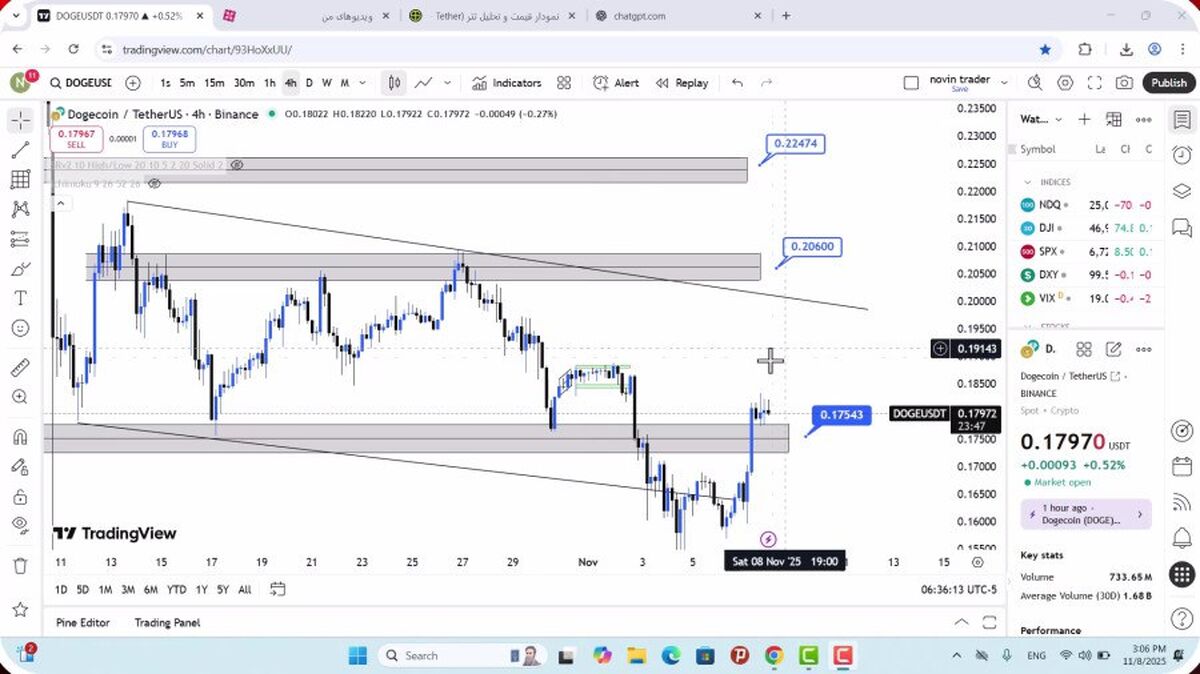Image resolution: width=1200 pixels, height=674 pixels.
Task: Collapse the indicator legend arrow
Action: pyautogui.click(x=59, y=203)
